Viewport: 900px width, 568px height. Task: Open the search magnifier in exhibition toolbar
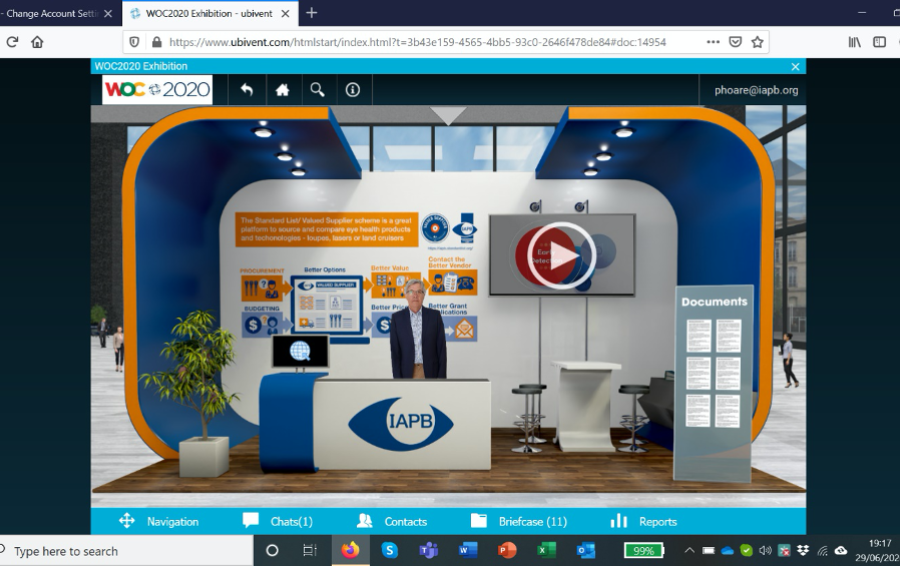click(x=317, y=90)
